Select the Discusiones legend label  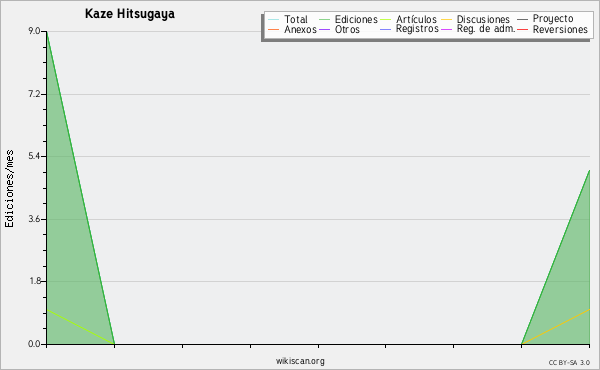coord(483,19)
